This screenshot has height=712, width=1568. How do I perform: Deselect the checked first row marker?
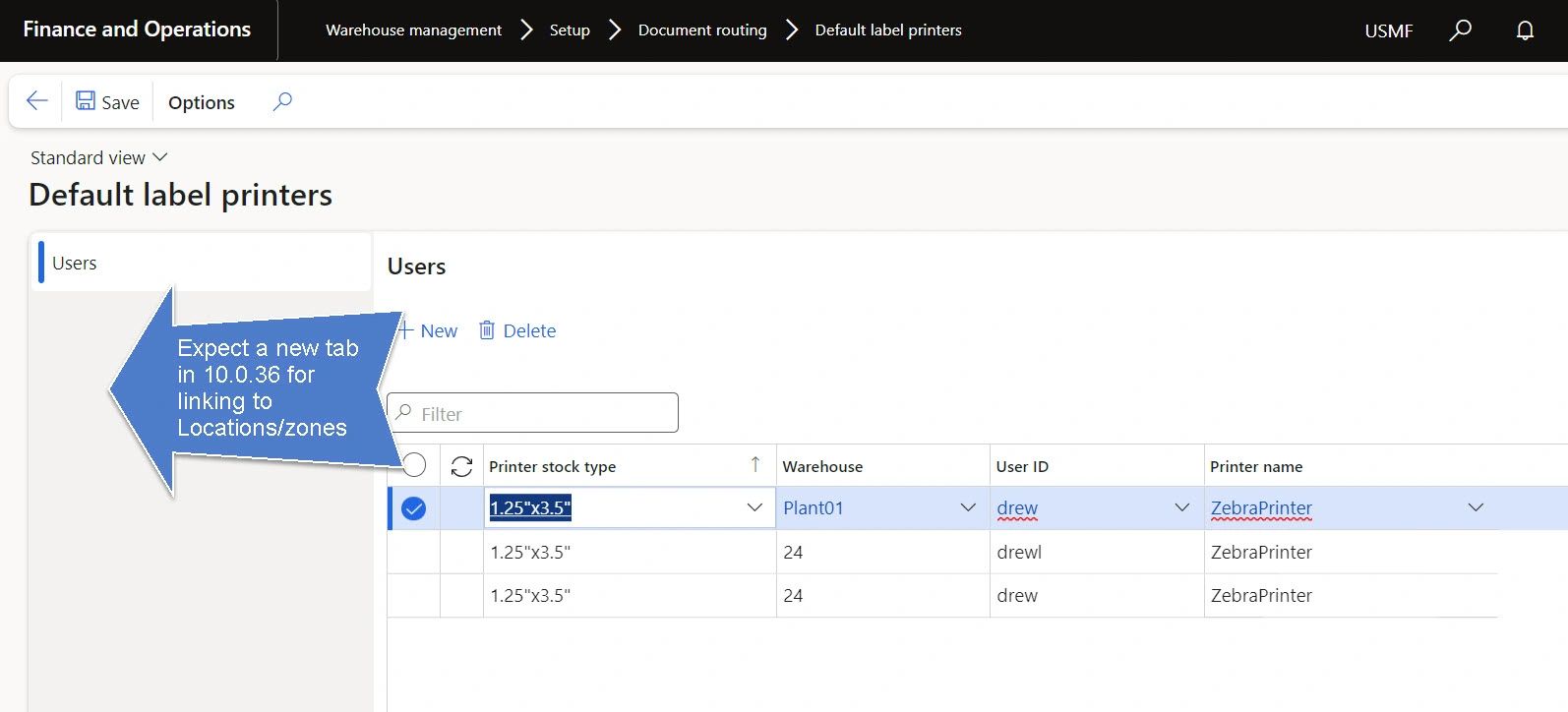click(x=414, y=508)
